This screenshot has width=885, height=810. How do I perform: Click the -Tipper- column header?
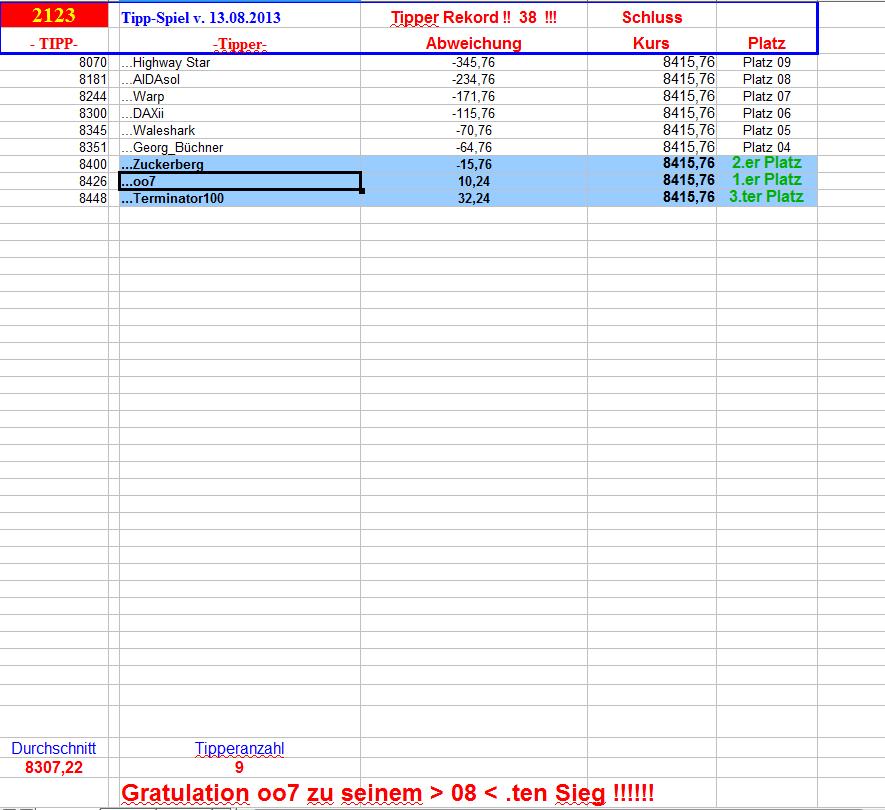click(238, 43)
